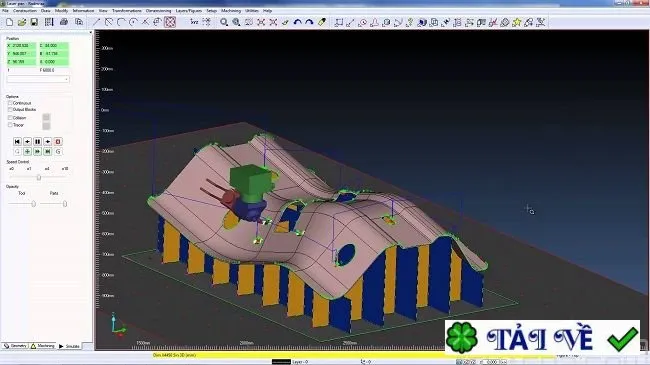Click the yellow star toolbar icon
Screen dimensions: 650x365
coord(517,22)
